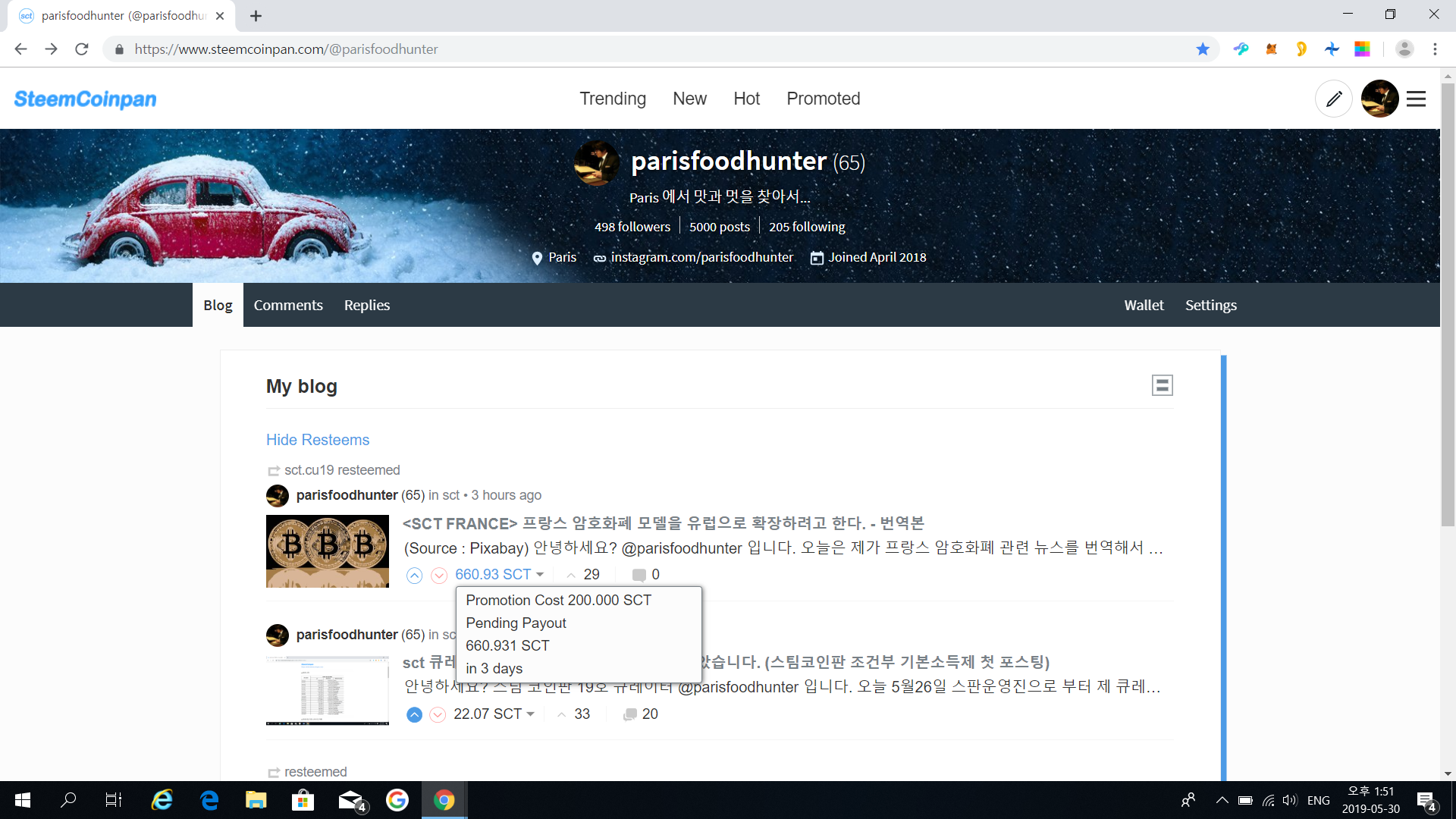Open the Chrome profile icon
The width and height of the screenshot is (1456, 819).
(x=1404, y=49)
